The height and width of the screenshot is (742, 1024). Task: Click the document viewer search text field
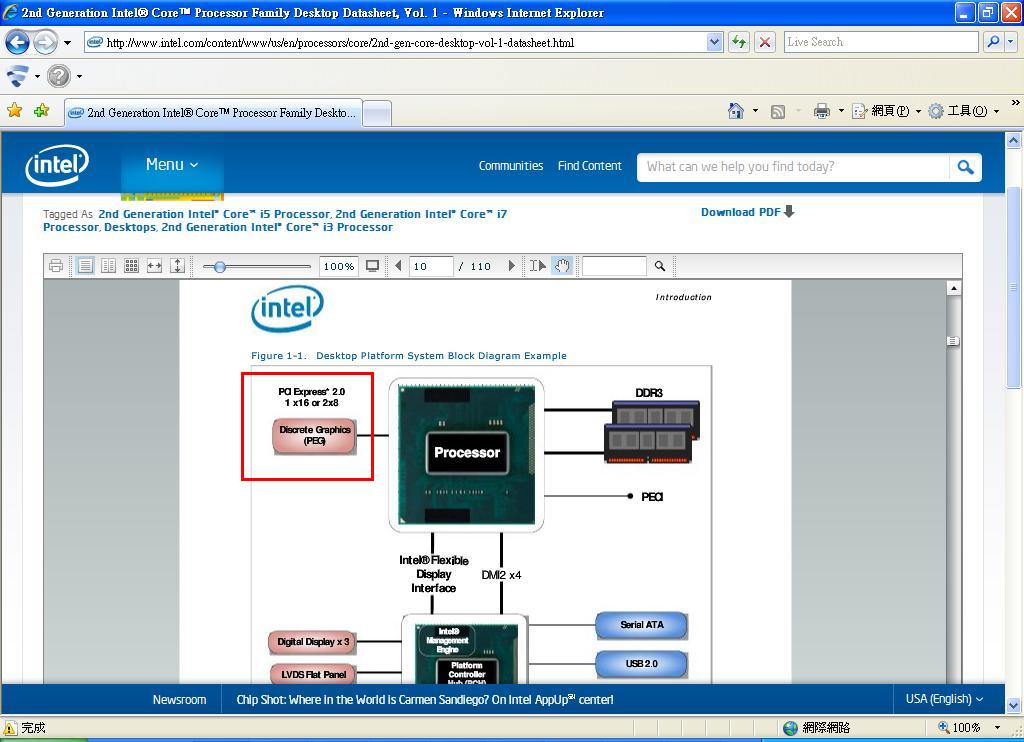coord(614,266)
